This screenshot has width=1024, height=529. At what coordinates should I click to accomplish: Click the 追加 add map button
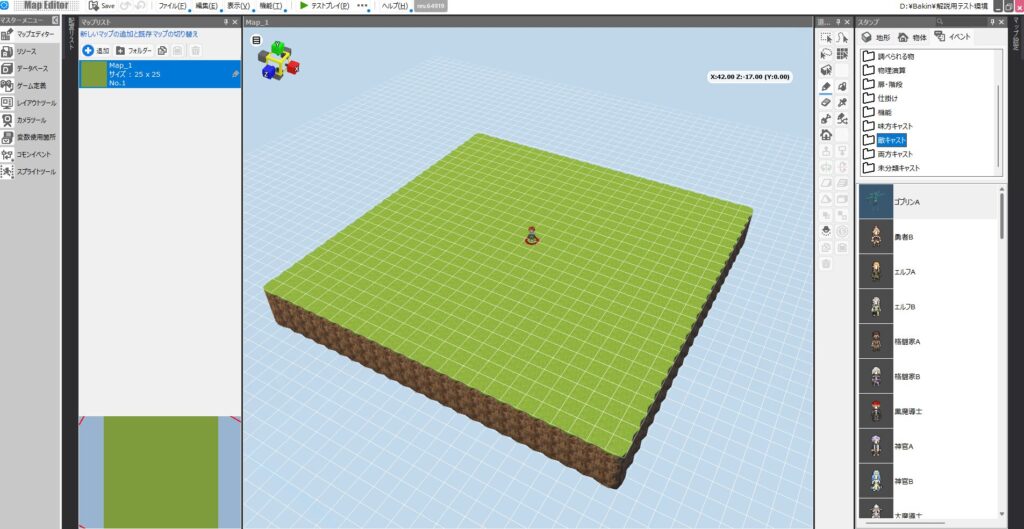coord(96,50)
